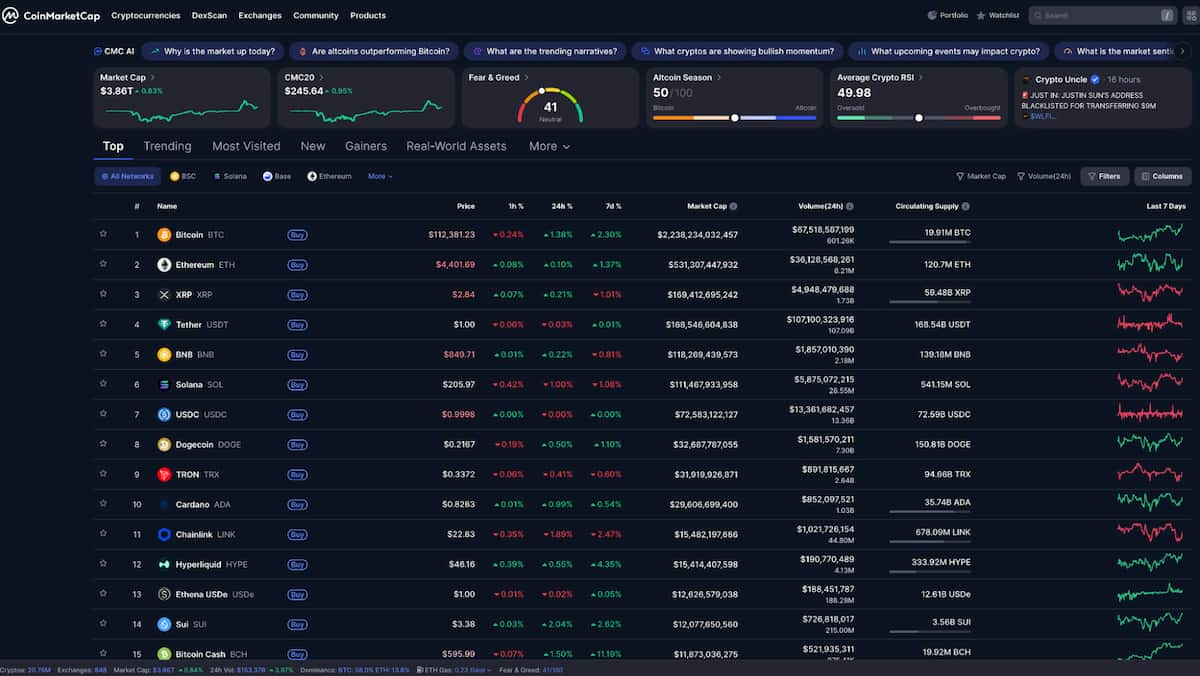The width and height of the screenshot is (1200, 676).
Task: Click 'Why is the market up today?'
Action: [x=212, y=51]
